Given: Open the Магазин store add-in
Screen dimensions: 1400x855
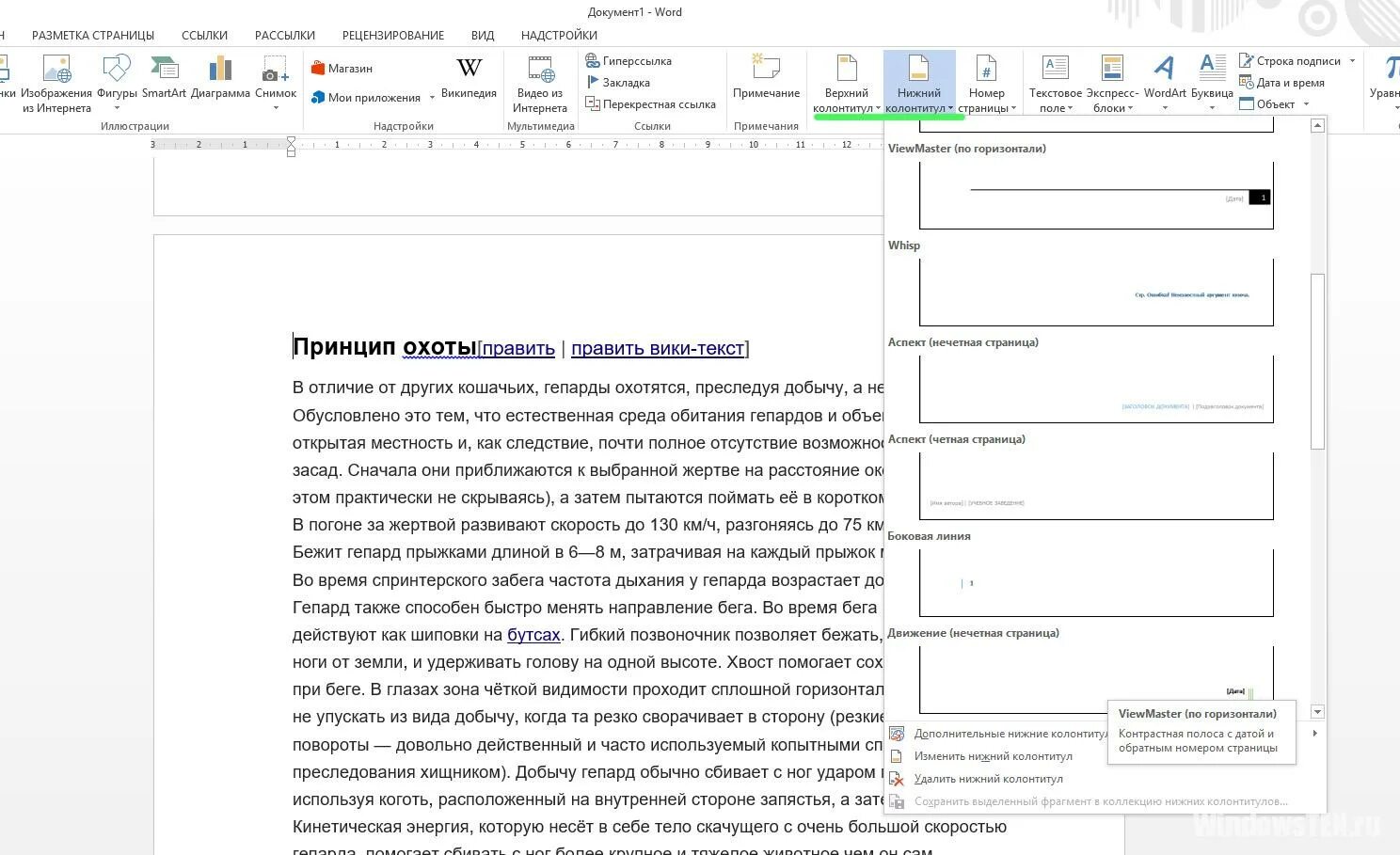Looking at the screenshot, I should [342, 69].
